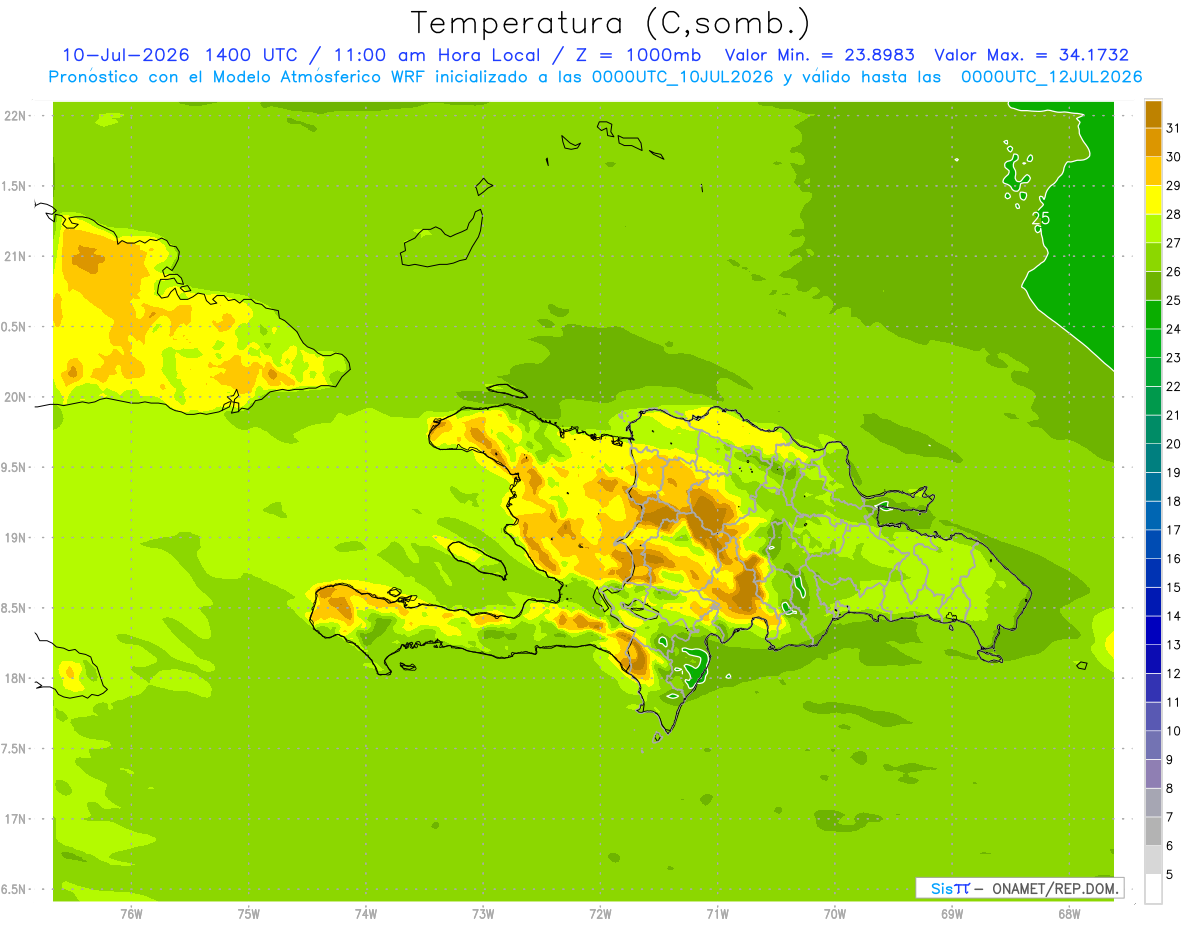Image resolution: width=1200 pixels, height=927 pixels.
Task: Click the "9.5N" latitude axis label
Action: tap(15, 467)
